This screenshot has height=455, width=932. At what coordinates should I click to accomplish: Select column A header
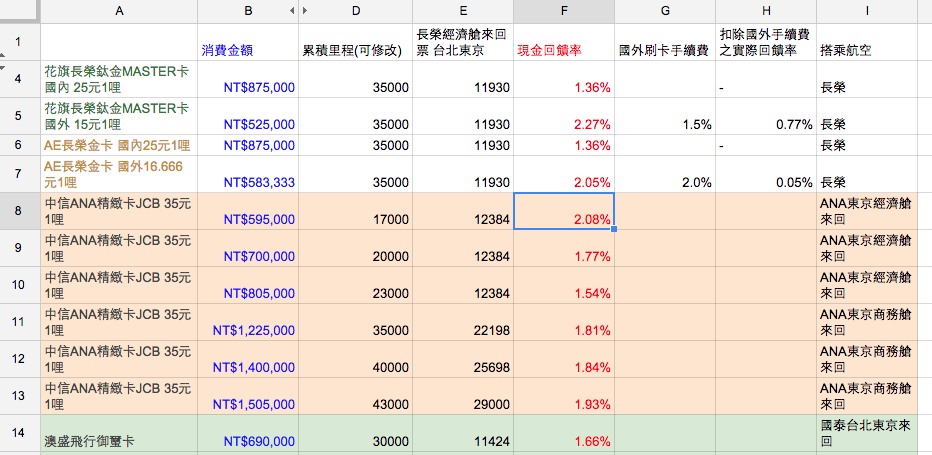(119, 11)
